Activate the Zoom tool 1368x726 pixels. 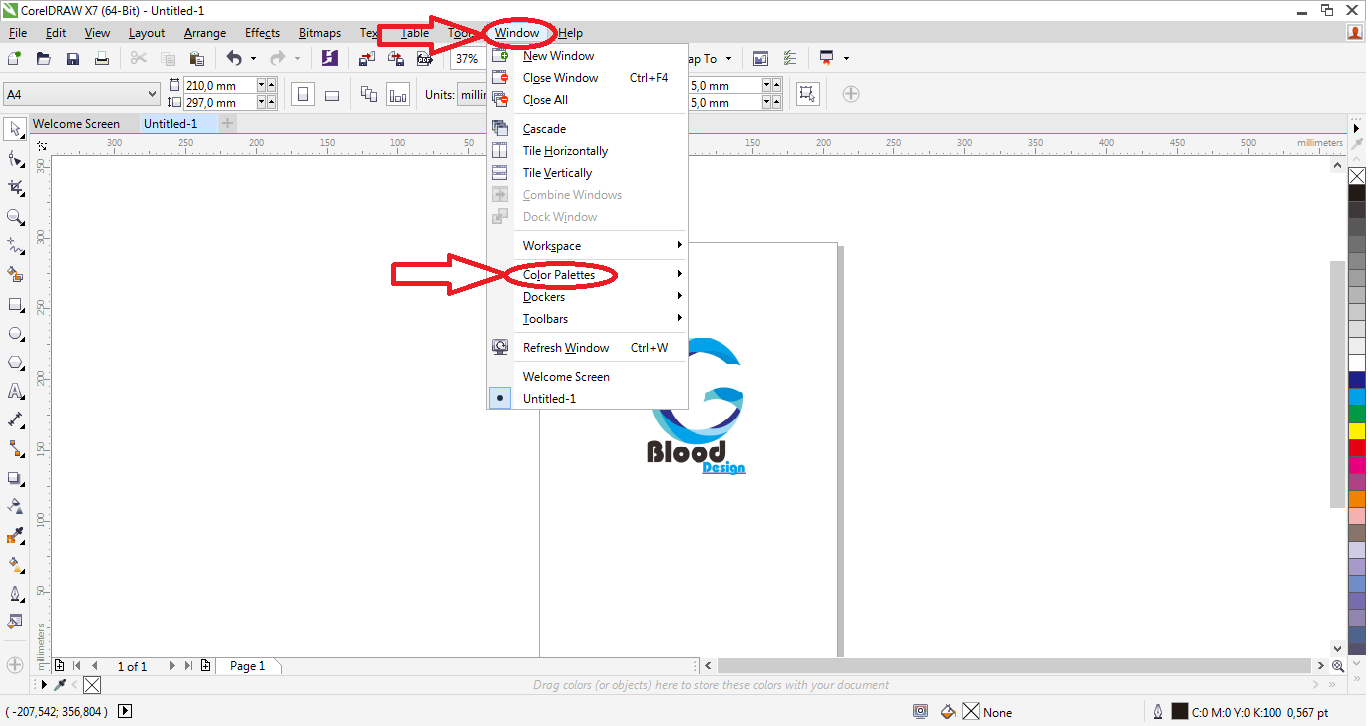coord(14,217)
